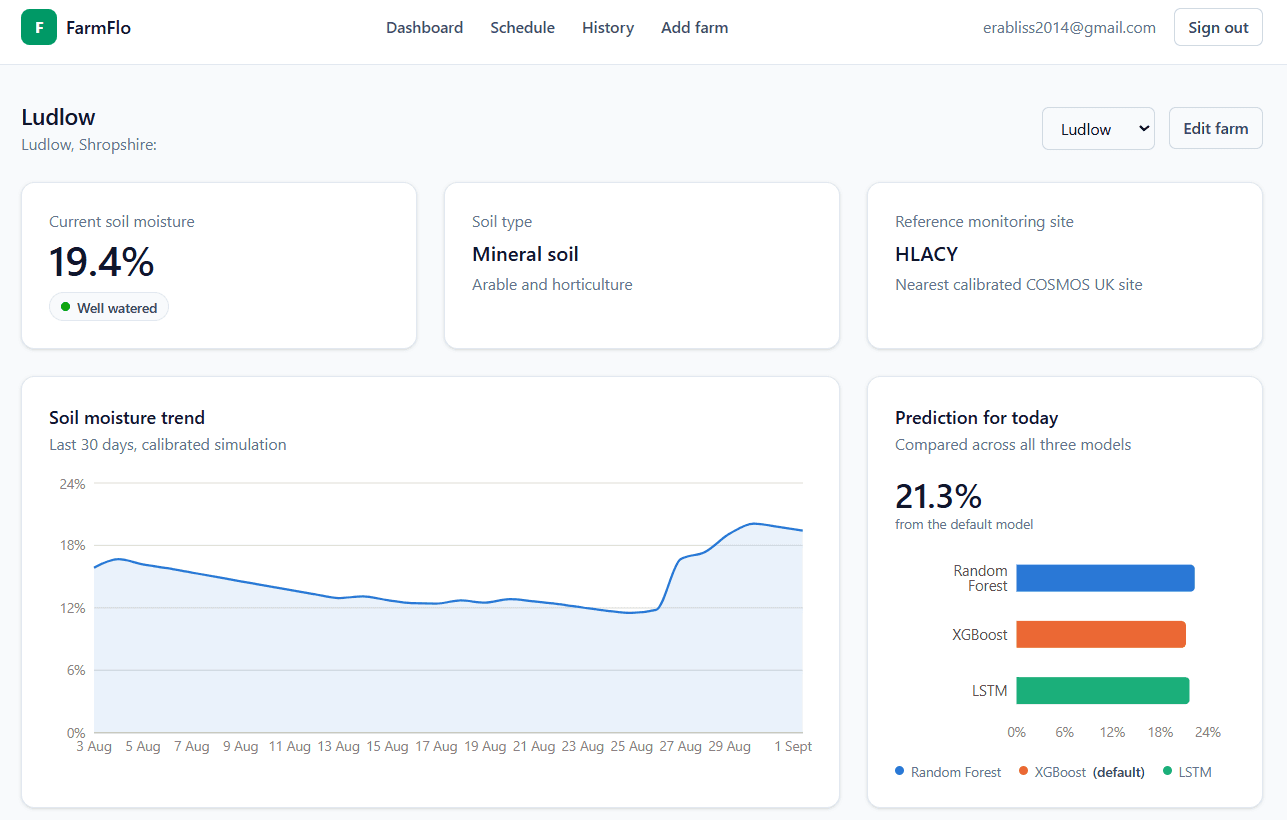Click the 12% y-axis label on trend chart

73,608
